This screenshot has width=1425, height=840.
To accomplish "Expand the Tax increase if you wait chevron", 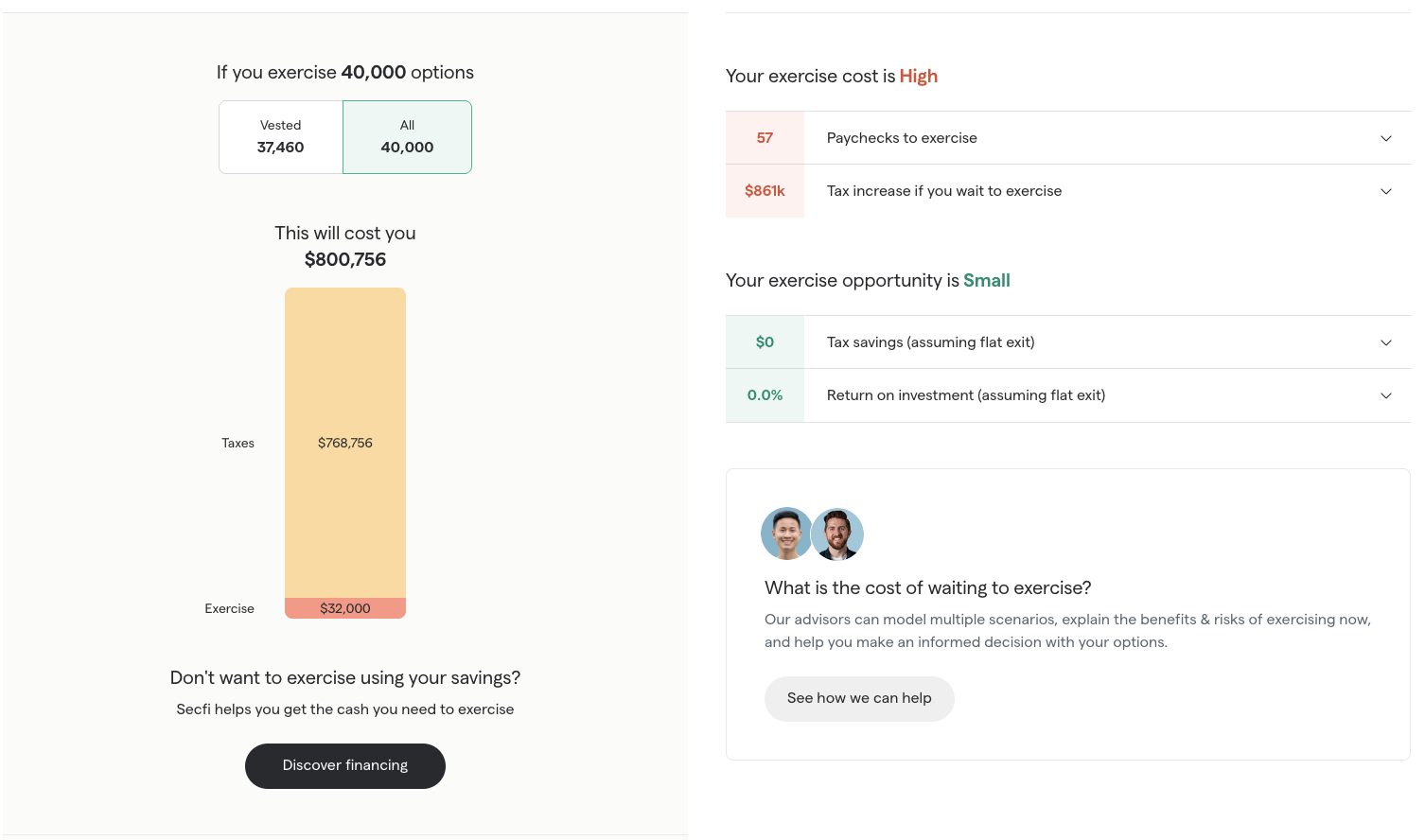I will point(1386,191).
